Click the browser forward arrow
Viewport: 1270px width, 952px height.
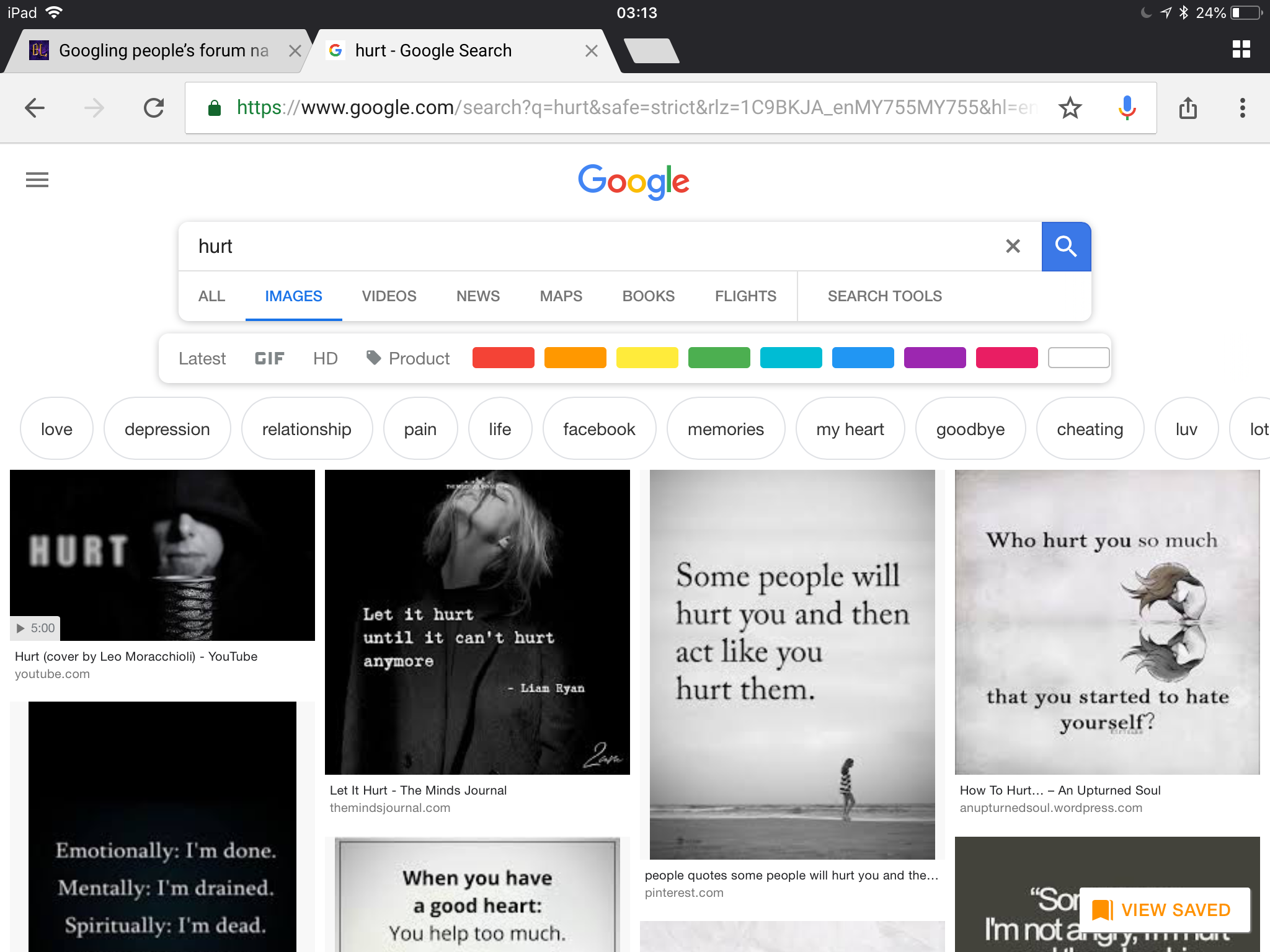[94, 108]
